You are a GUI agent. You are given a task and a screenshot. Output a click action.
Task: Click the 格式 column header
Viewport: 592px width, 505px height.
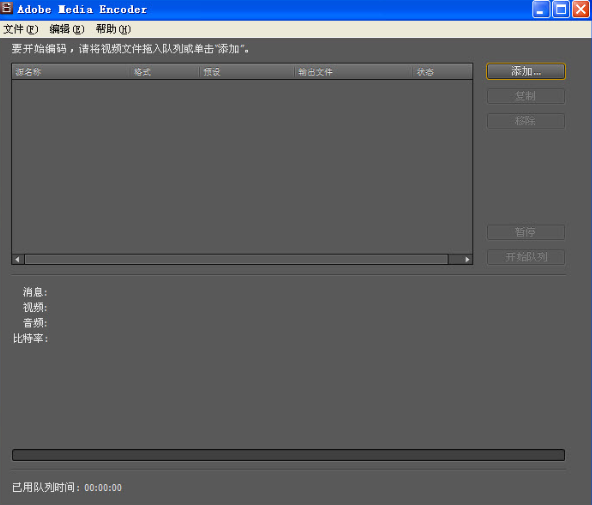[165, 72]
